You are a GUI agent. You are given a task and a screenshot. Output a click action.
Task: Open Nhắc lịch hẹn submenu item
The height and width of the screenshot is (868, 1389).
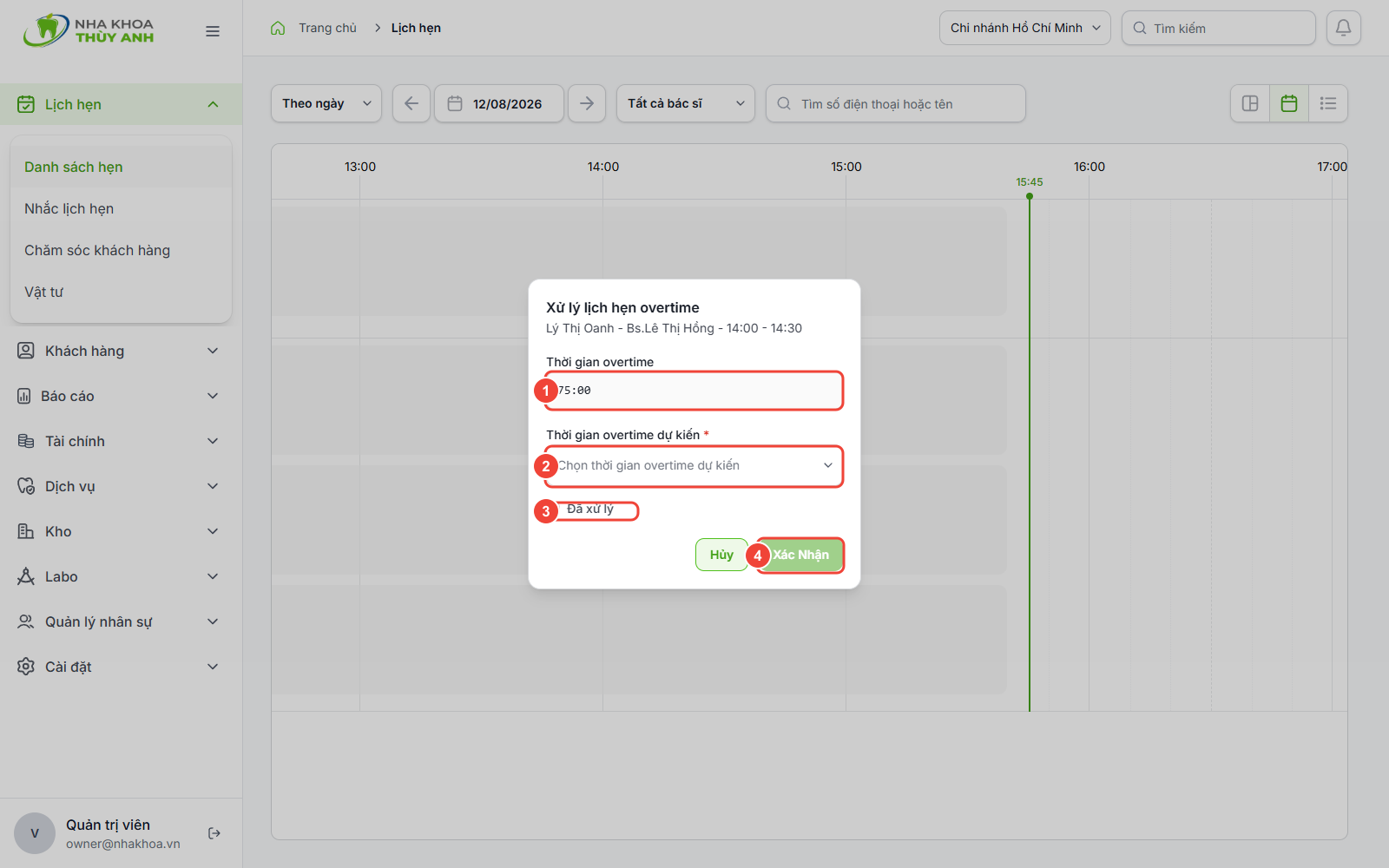point(121,208)
